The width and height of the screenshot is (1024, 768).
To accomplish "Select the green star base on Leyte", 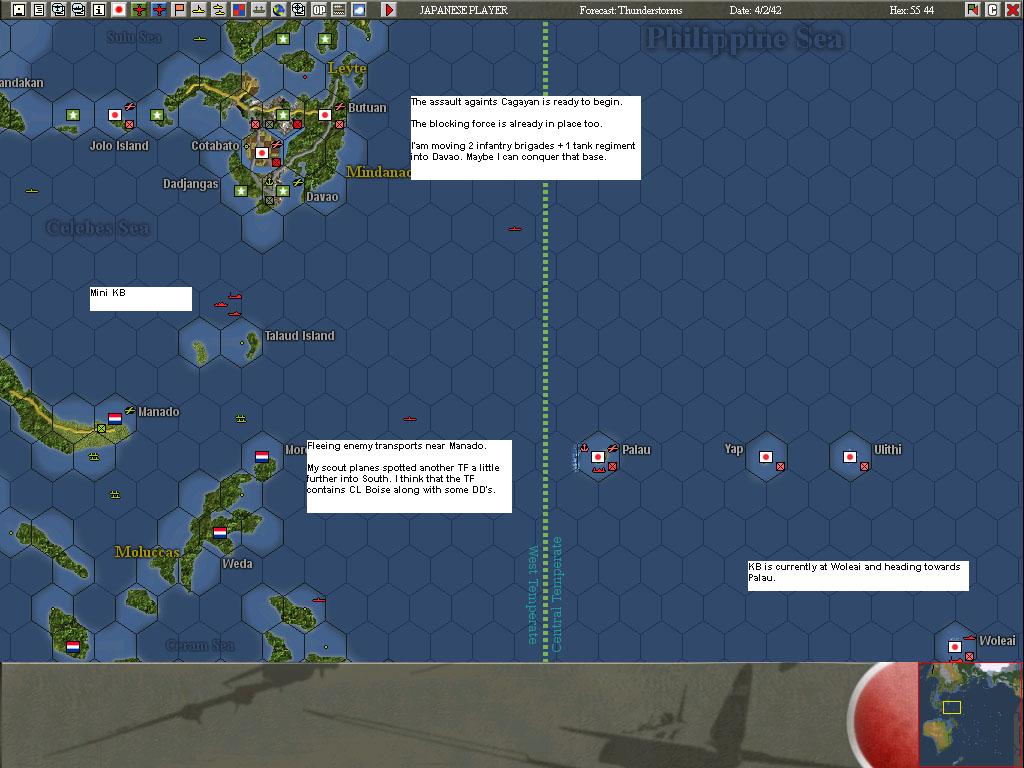I will (x=325, y=39).
